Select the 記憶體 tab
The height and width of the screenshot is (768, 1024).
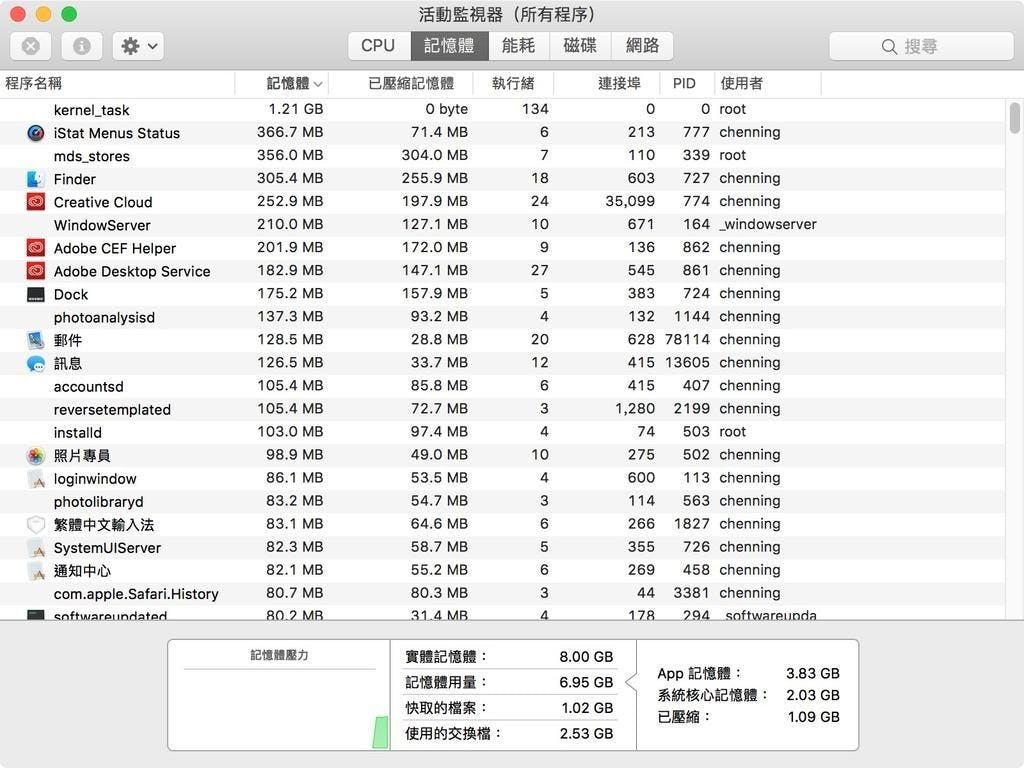tap(449, 46)
